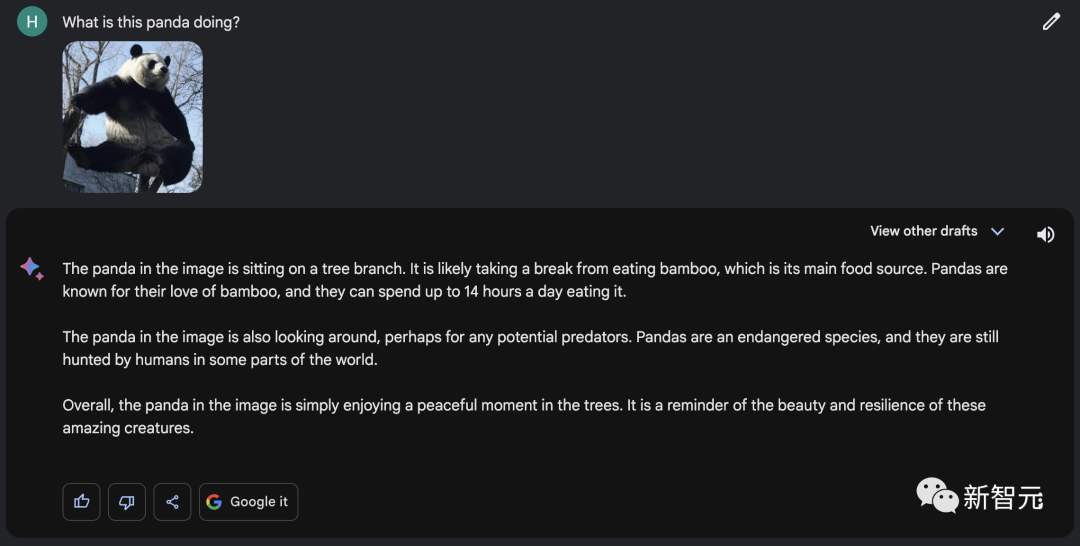This screenshot has width=1080, height=546.
Task: Click the 新智元 watermark text
Action: [x=1003, y=497]
